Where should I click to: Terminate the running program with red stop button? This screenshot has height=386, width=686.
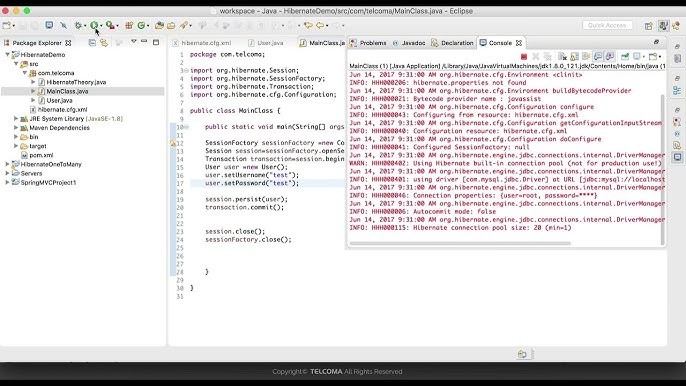(x=524, y=56)
